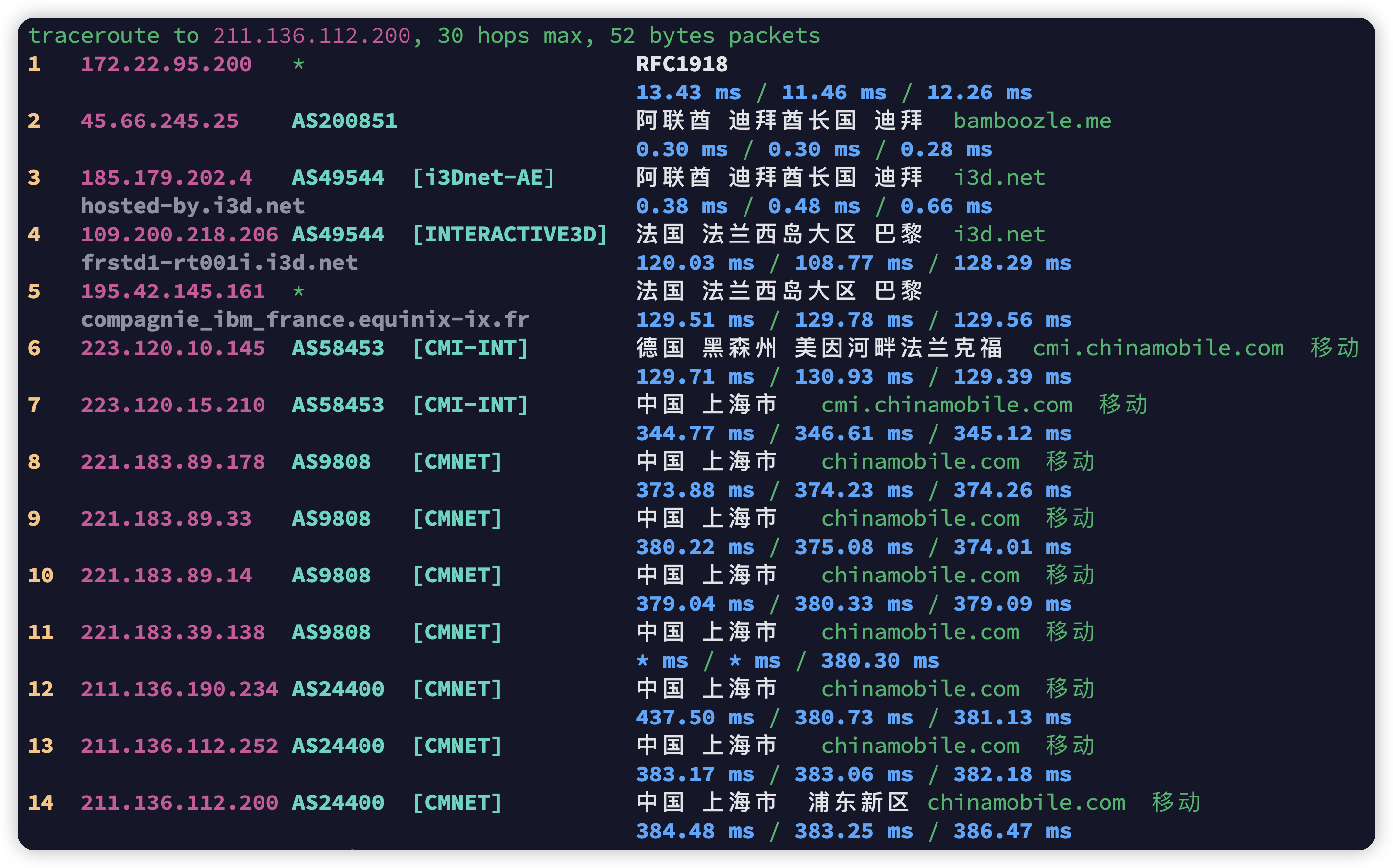The image size is (1393, 868).
Task: Click hop 2 IP 45.66.245.25
Action: (x=160, y=121)
